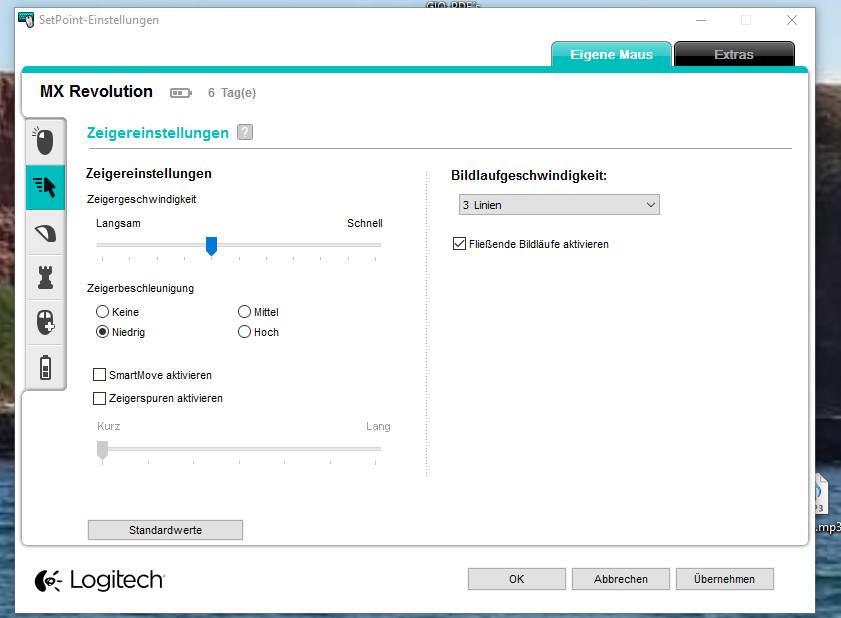Viewport: 841px width, 618px height.
Task: Click the pointer trail length slider thumb
Action: click(102, 450)
